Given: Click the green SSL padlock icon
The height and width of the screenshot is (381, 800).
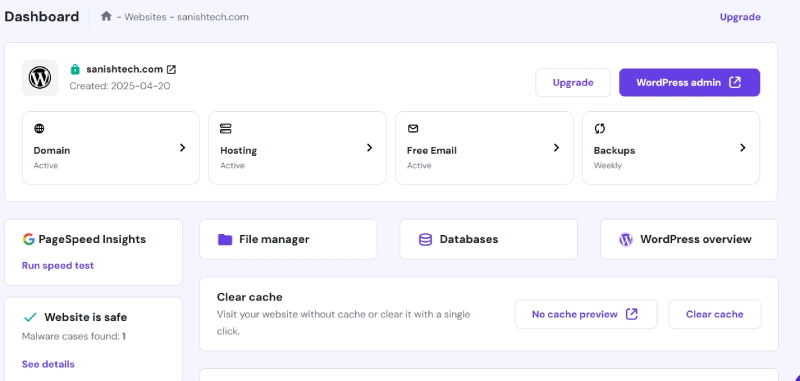Looking at the screenshot, I should tap(75, 69).
